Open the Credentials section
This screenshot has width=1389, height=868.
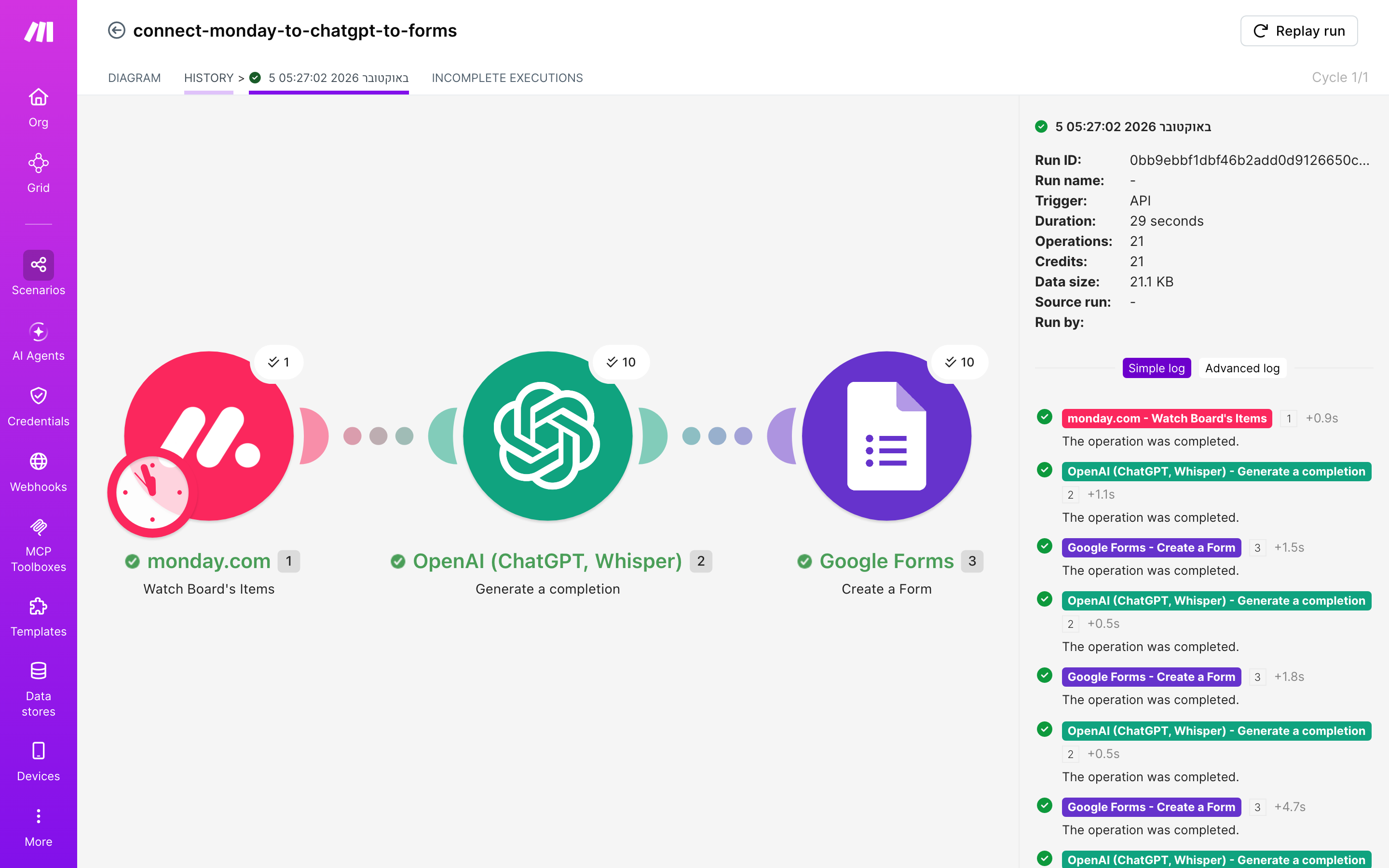click(x=39, y=407)
